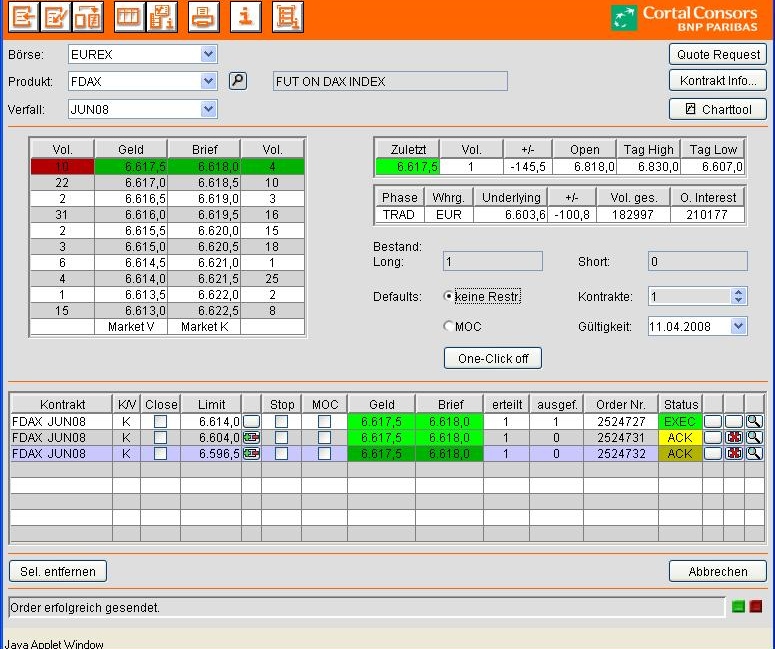Image resolution: width=775 pixels, height=649 pixels.
Task: Click the Kontrakt column header
Action: coord(62,404)
